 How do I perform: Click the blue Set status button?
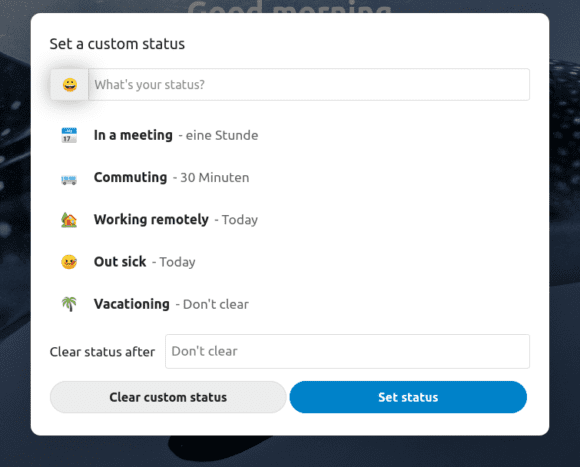pyautogui.click(x=408, y=397)
